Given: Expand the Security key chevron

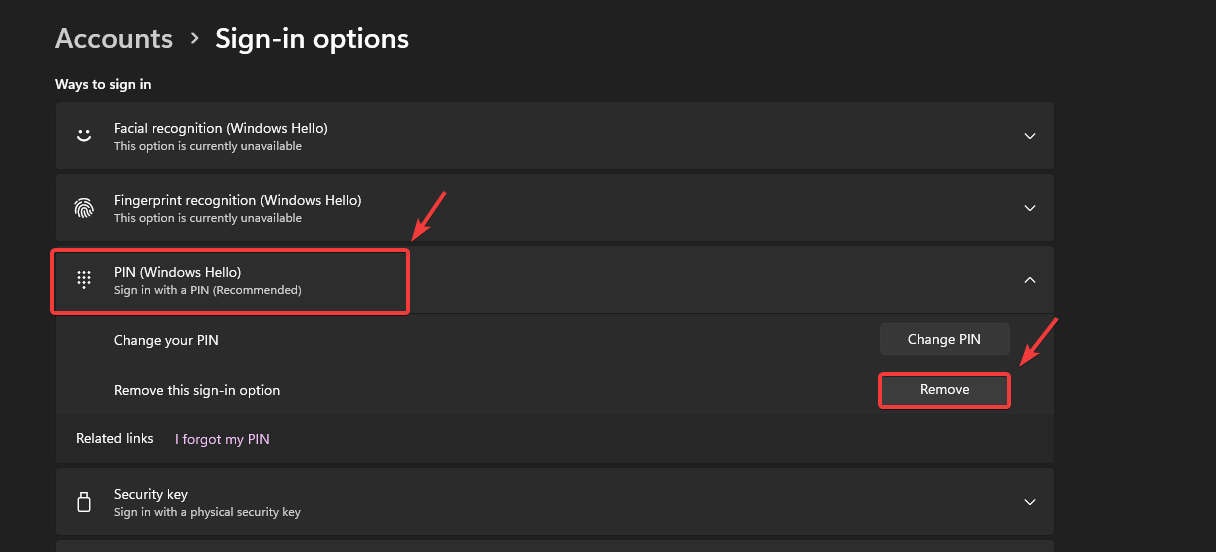Looking at the screenshot, I should click(x=1029, y=502).
